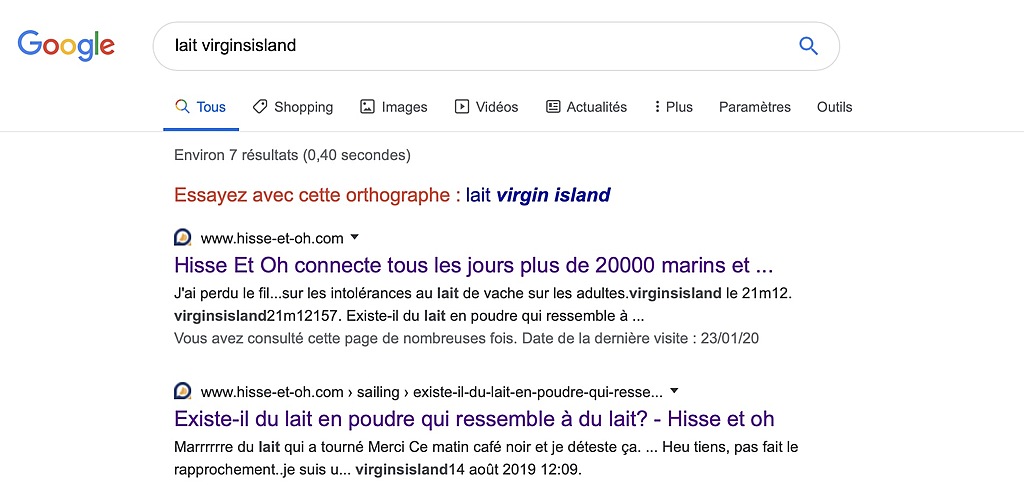Switch to the Images tab
1024x503 pixels.
tap(394, 106)
